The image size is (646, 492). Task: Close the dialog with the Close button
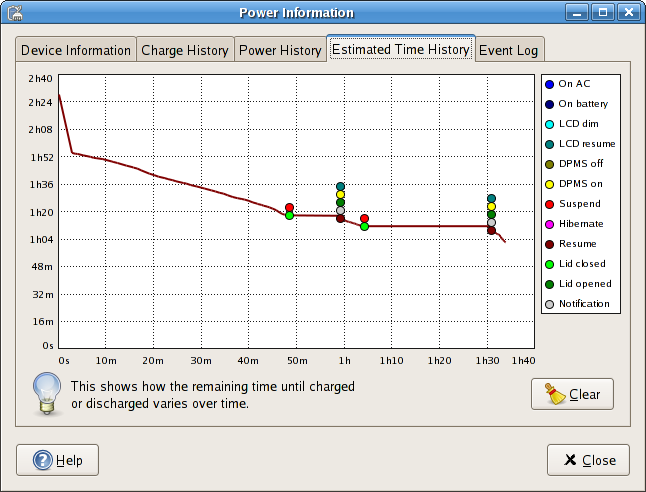tap(588, 460)
